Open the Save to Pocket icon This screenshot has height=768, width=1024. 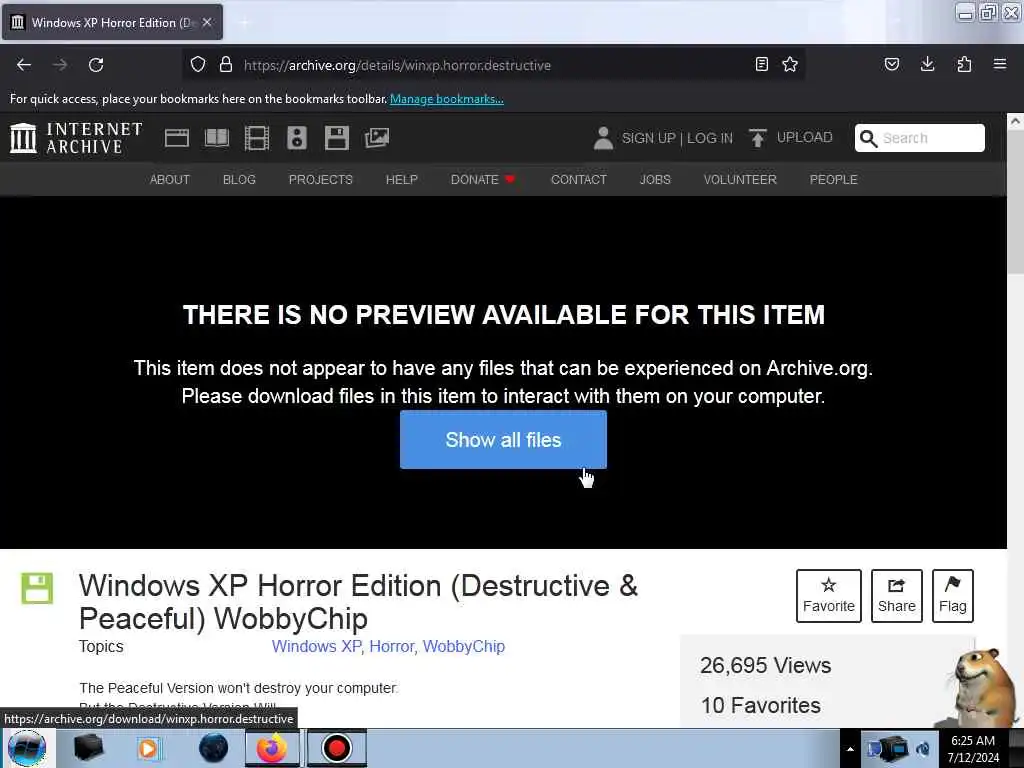click(891, 64)
